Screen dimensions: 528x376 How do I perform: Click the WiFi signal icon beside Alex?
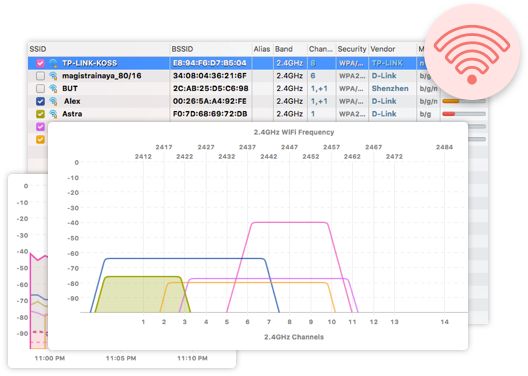click(53, 101)
